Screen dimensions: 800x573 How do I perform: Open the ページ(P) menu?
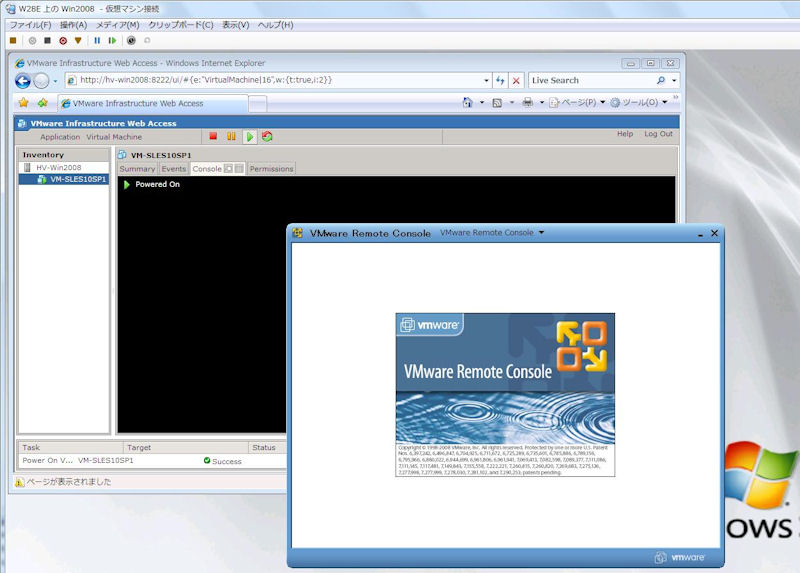[577, 103]
